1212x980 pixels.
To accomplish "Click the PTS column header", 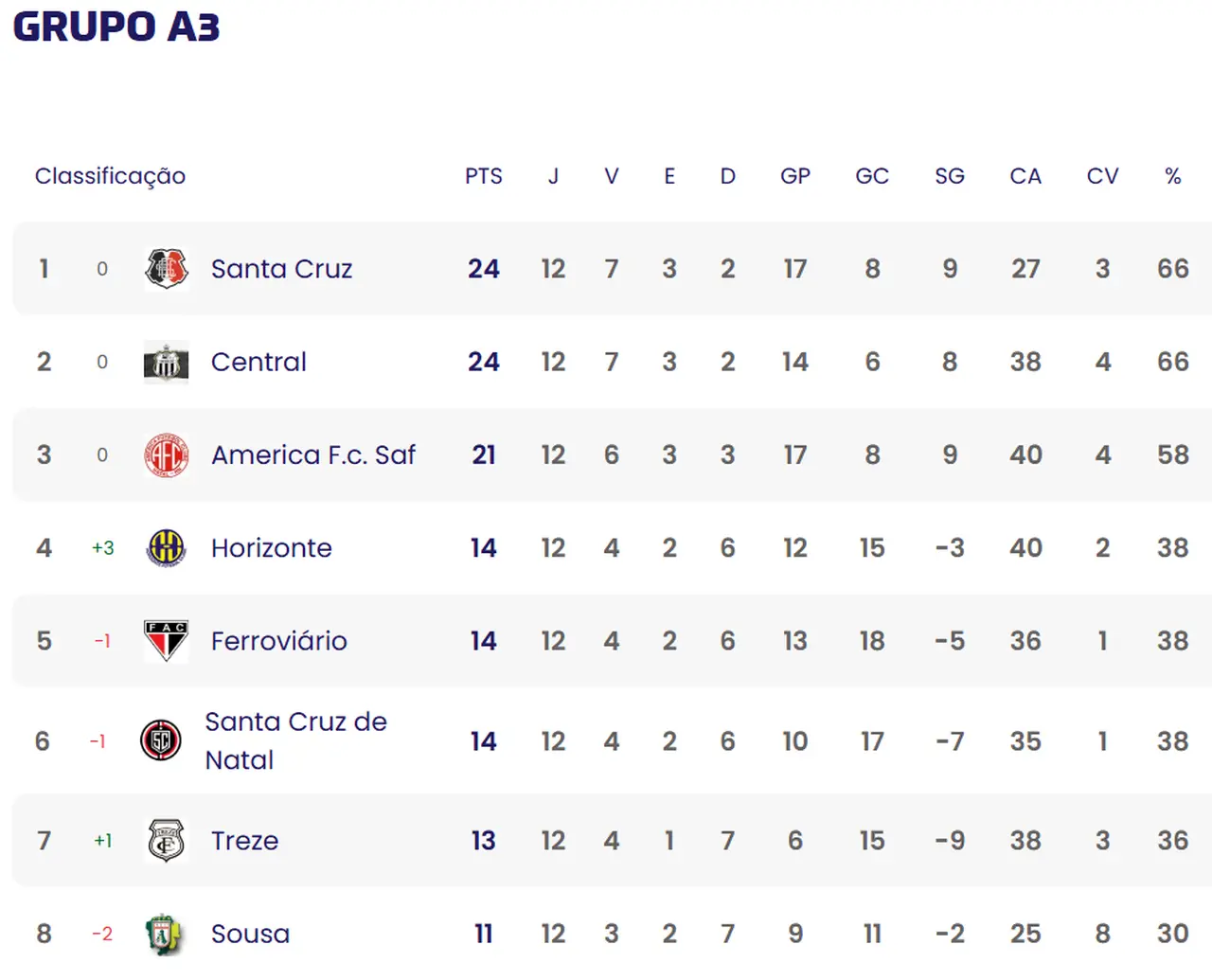I will (483, 176).
